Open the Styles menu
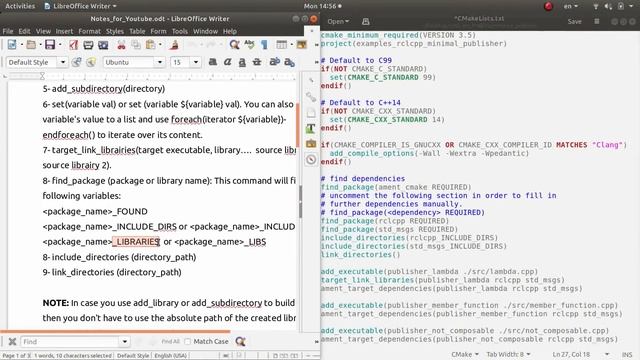The image size is (640, 360). [x=115, y=31]
